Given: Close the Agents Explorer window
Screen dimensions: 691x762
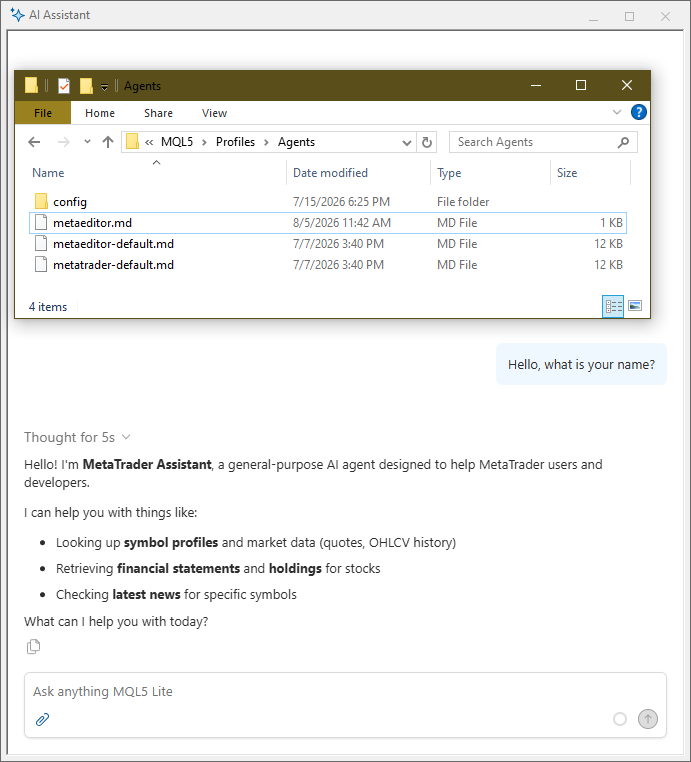Looking at the screenshot, I should click(627, 85).
